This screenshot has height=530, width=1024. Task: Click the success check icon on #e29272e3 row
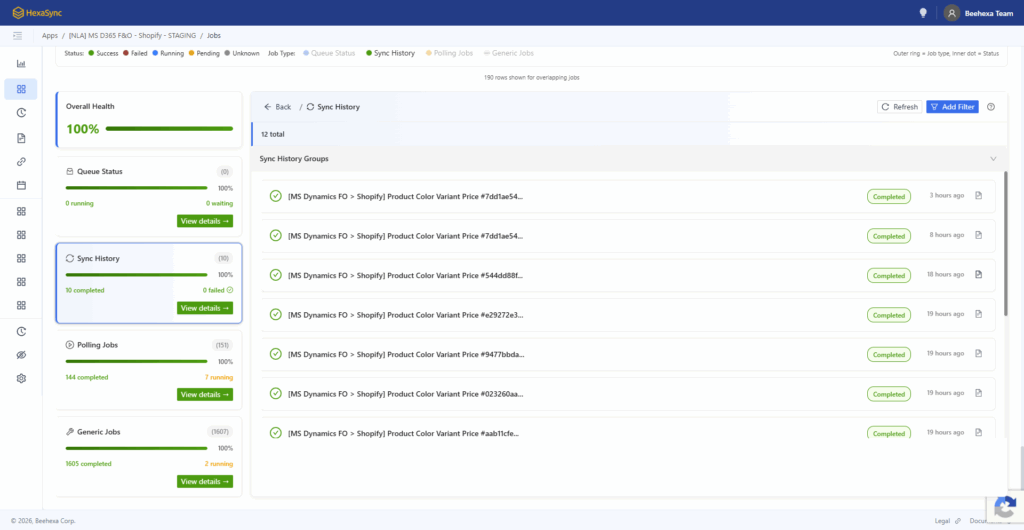coord(276,315)
